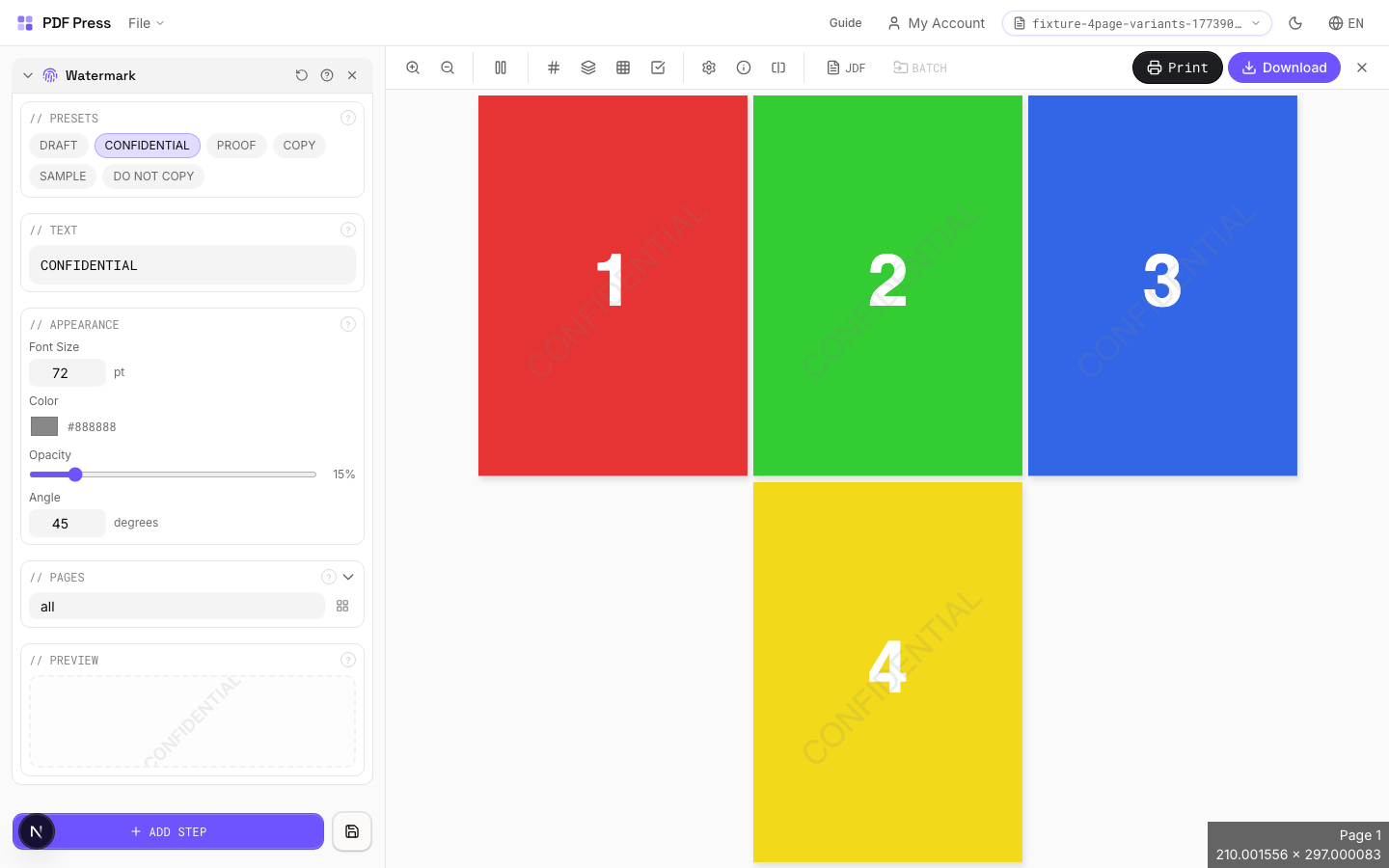Click the Download button
Viewport: 1389px width, 868px height.
[x=1284, y=68]
